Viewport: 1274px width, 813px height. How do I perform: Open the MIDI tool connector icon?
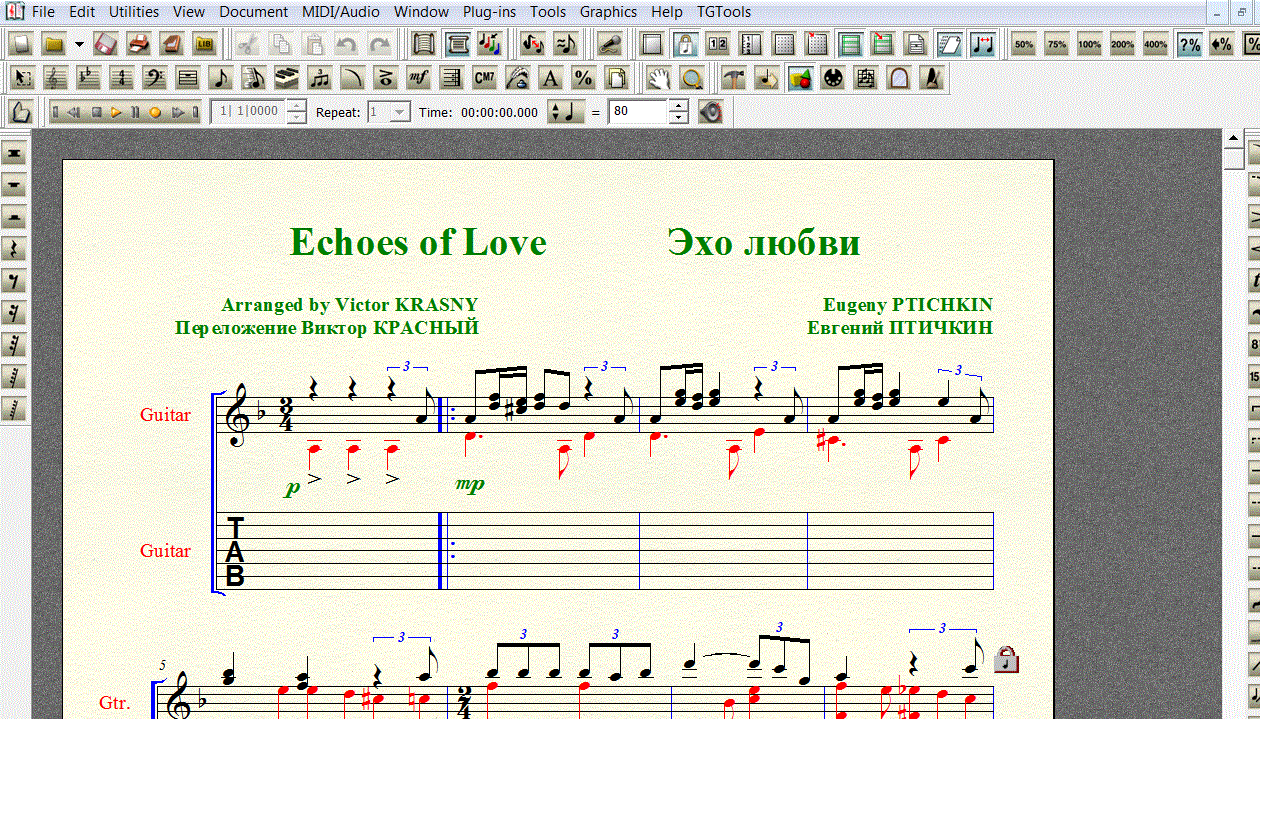[x=833, y=78]
